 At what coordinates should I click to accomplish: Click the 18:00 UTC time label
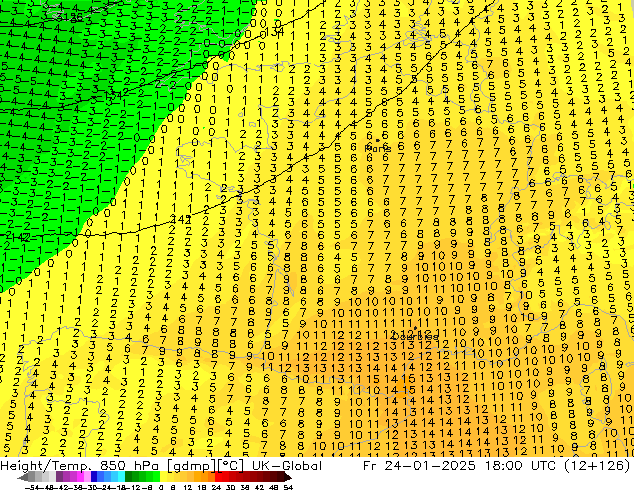click(x=523, y=466)
